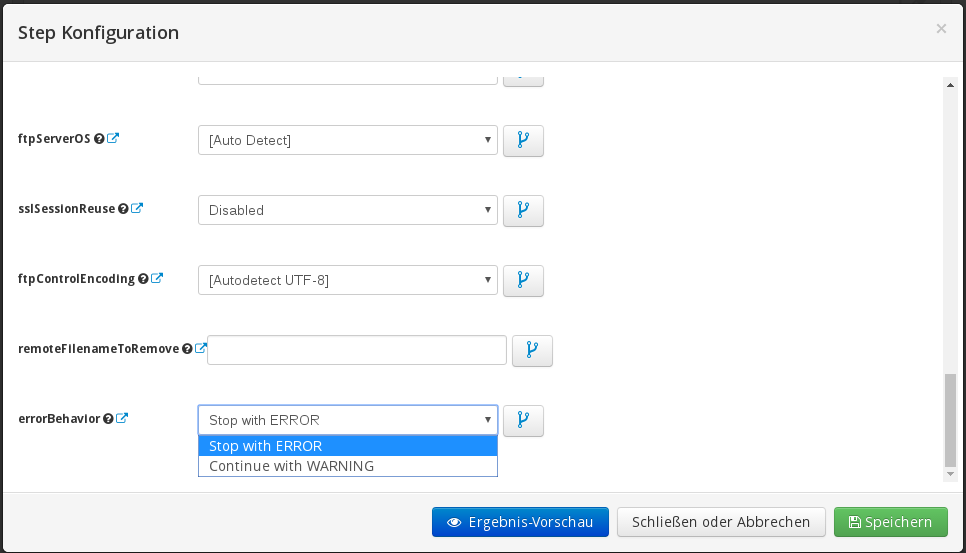Click the Ergebnis-Vorschau preview button

point(519,522)
